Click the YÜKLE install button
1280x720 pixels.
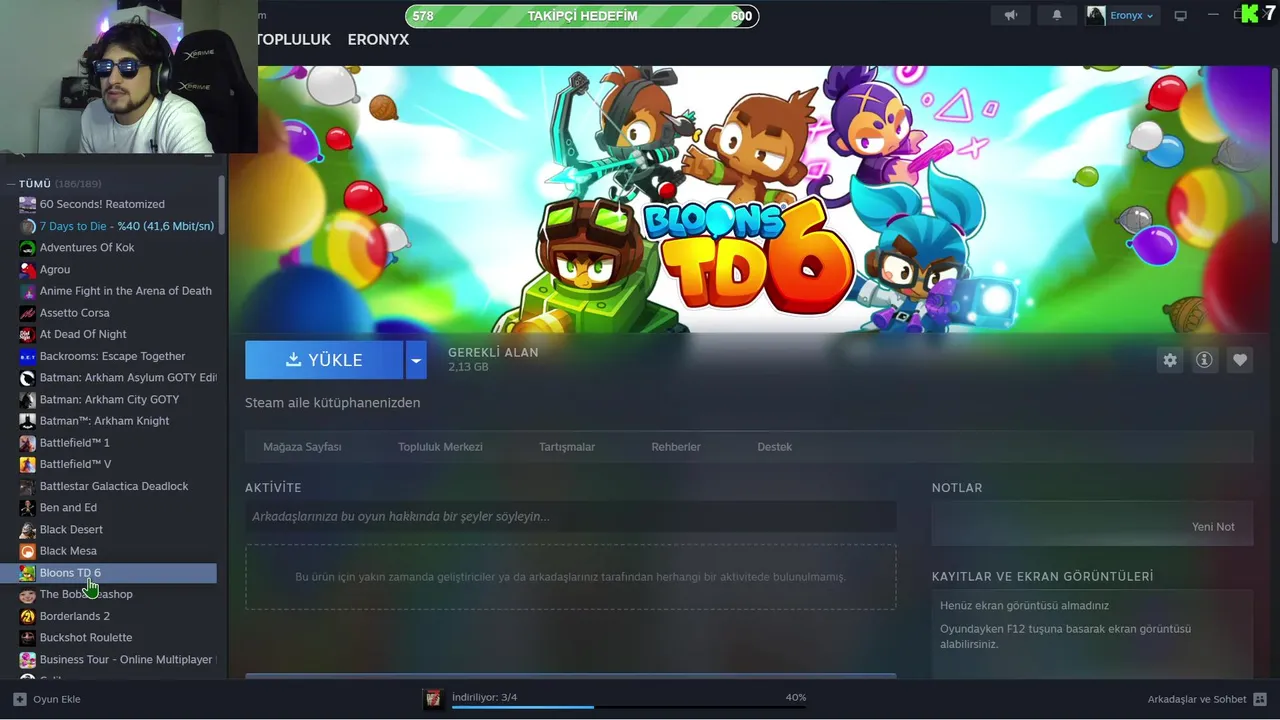[x=324, y=360]
